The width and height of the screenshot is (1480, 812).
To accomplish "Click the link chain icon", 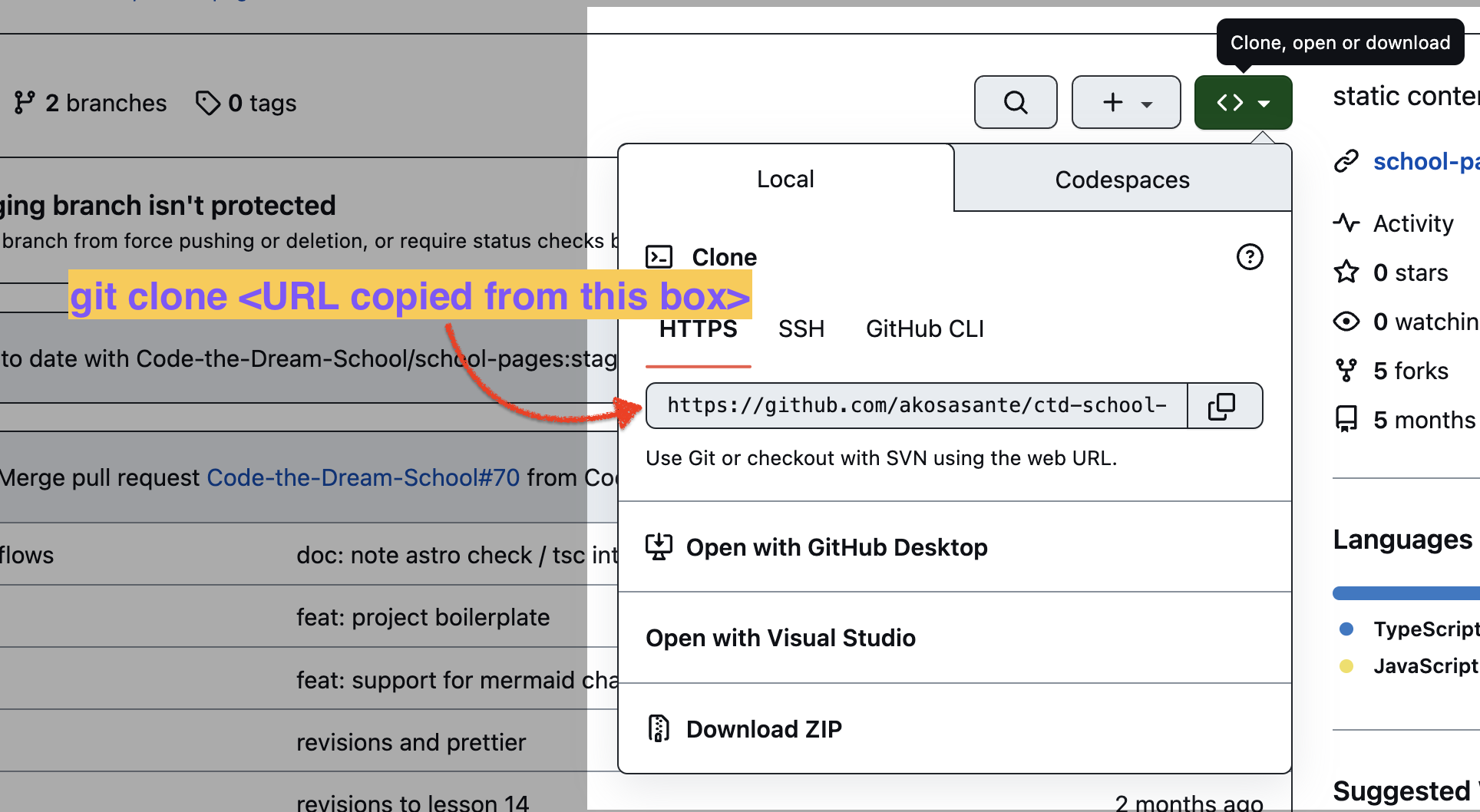I will 1346,161.
